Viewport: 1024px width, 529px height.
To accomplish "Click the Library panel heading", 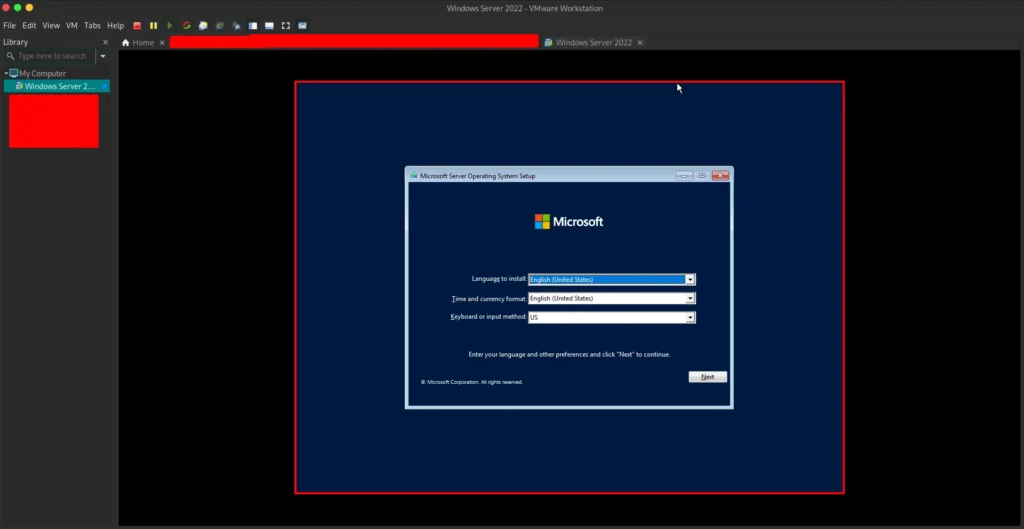I will (16, 42).
